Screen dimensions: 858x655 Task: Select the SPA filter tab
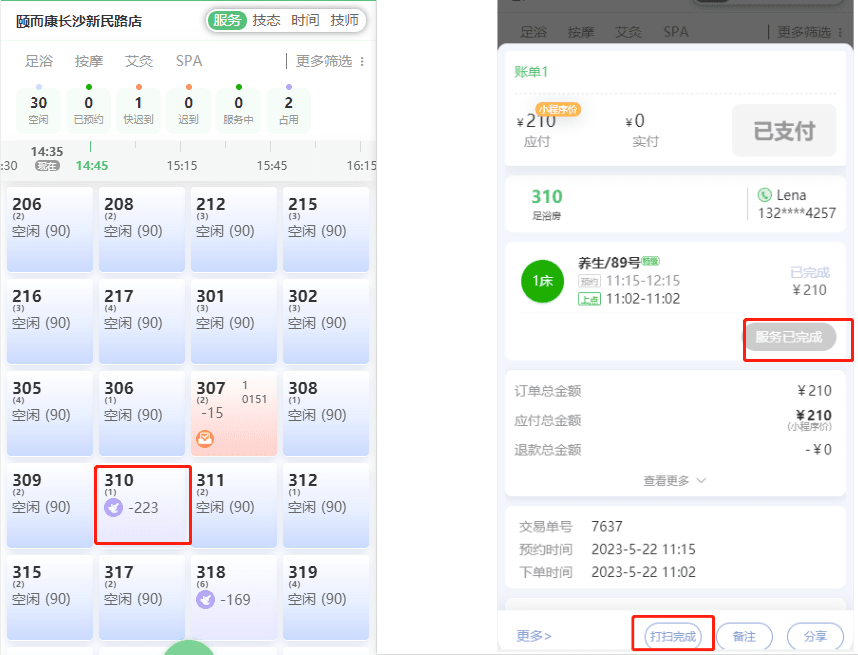pyautogui.click(x=189, y=61)
